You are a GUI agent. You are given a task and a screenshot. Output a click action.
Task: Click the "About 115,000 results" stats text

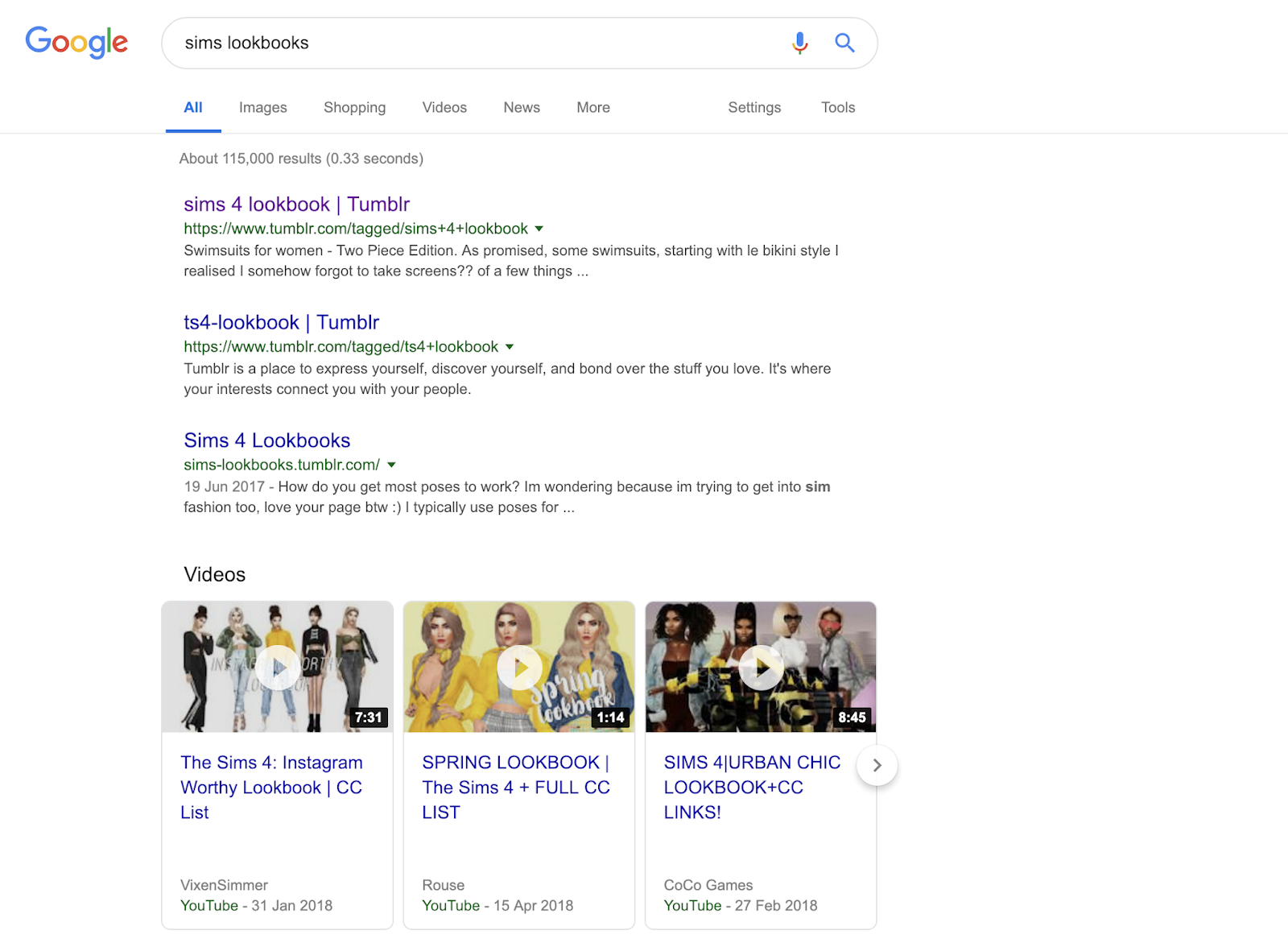pyautogui.click(x=301, y=159)
